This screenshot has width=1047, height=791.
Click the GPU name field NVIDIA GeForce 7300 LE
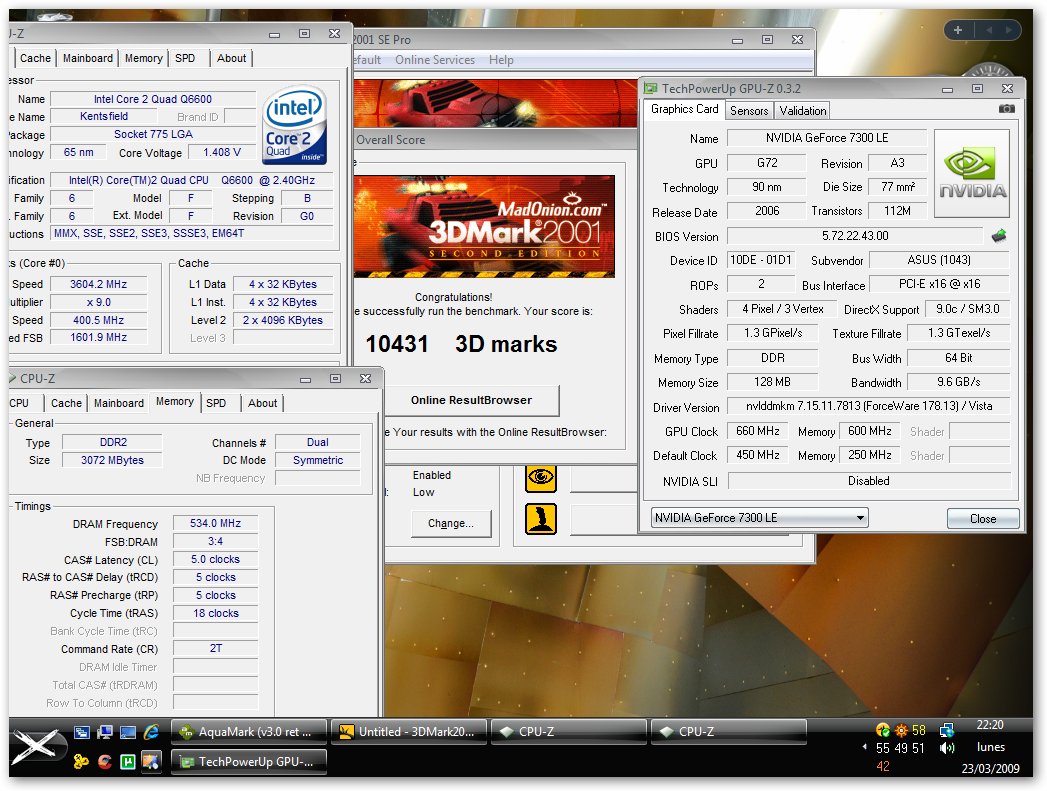point(827,138)
